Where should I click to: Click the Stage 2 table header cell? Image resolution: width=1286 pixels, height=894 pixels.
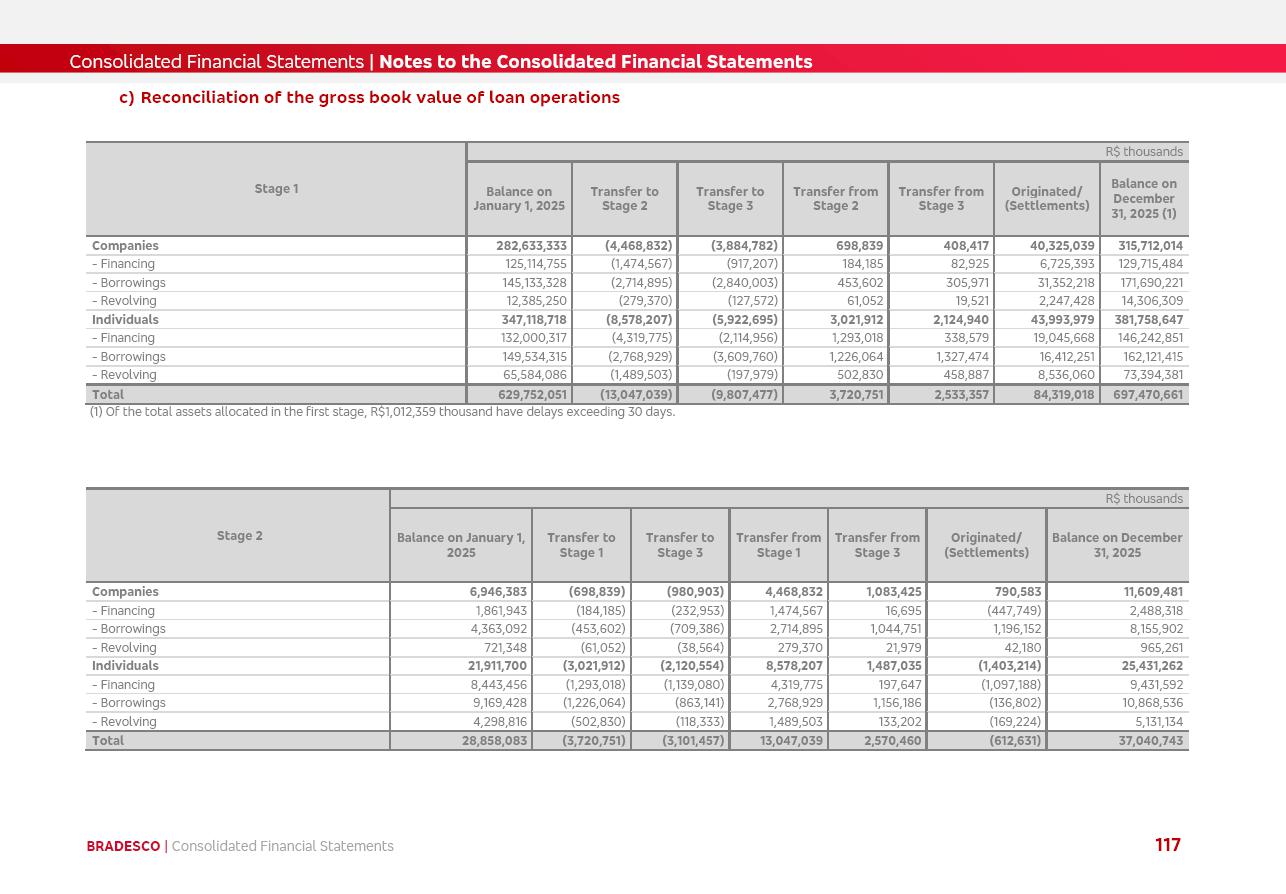[239, 536]
